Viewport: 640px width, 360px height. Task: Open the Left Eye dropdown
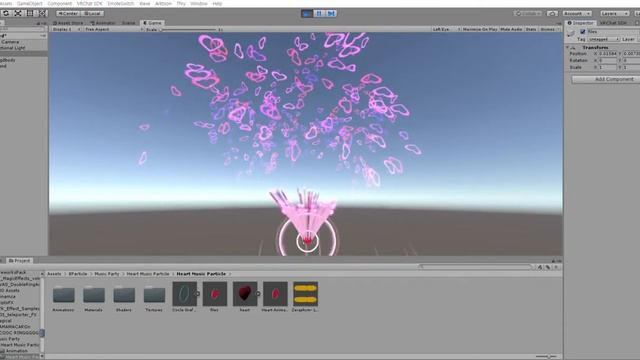click(446, 29)
